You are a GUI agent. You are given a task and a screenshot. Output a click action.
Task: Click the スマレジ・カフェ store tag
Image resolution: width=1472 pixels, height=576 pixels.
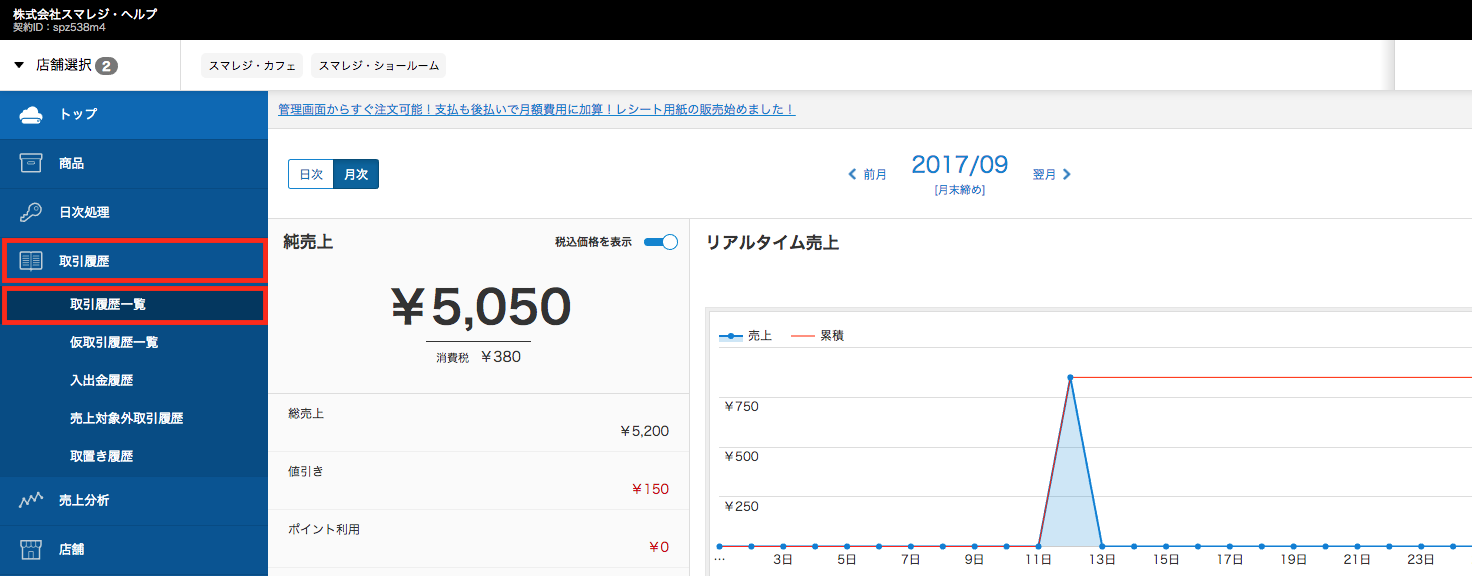pyautogui.click(x=252, y=66)
